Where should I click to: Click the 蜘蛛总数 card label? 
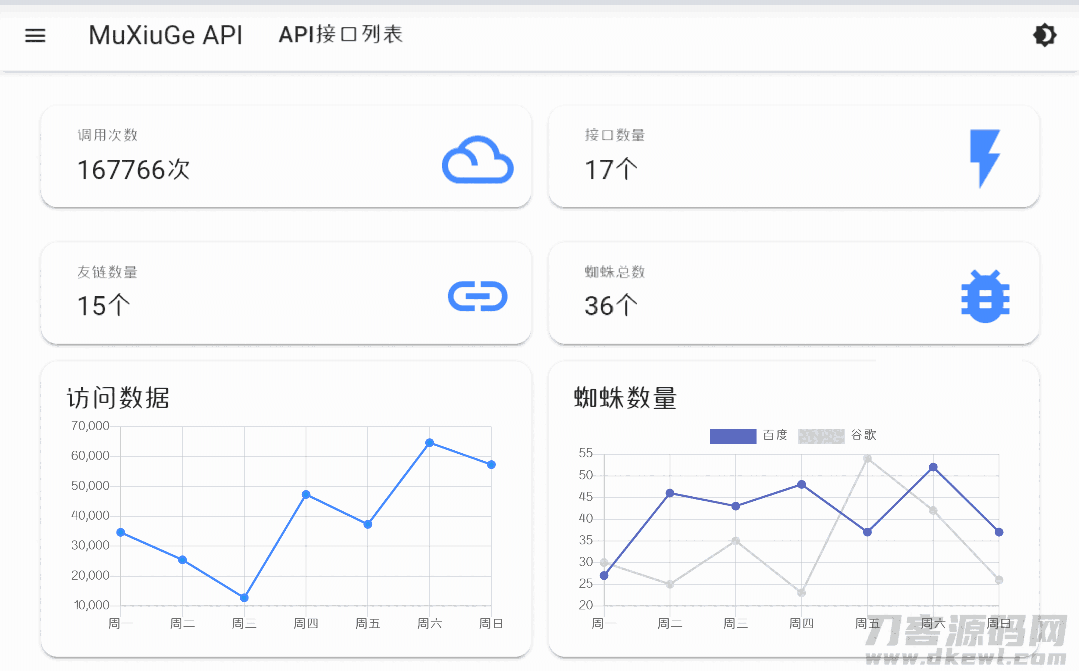click(x=615, y=272)
